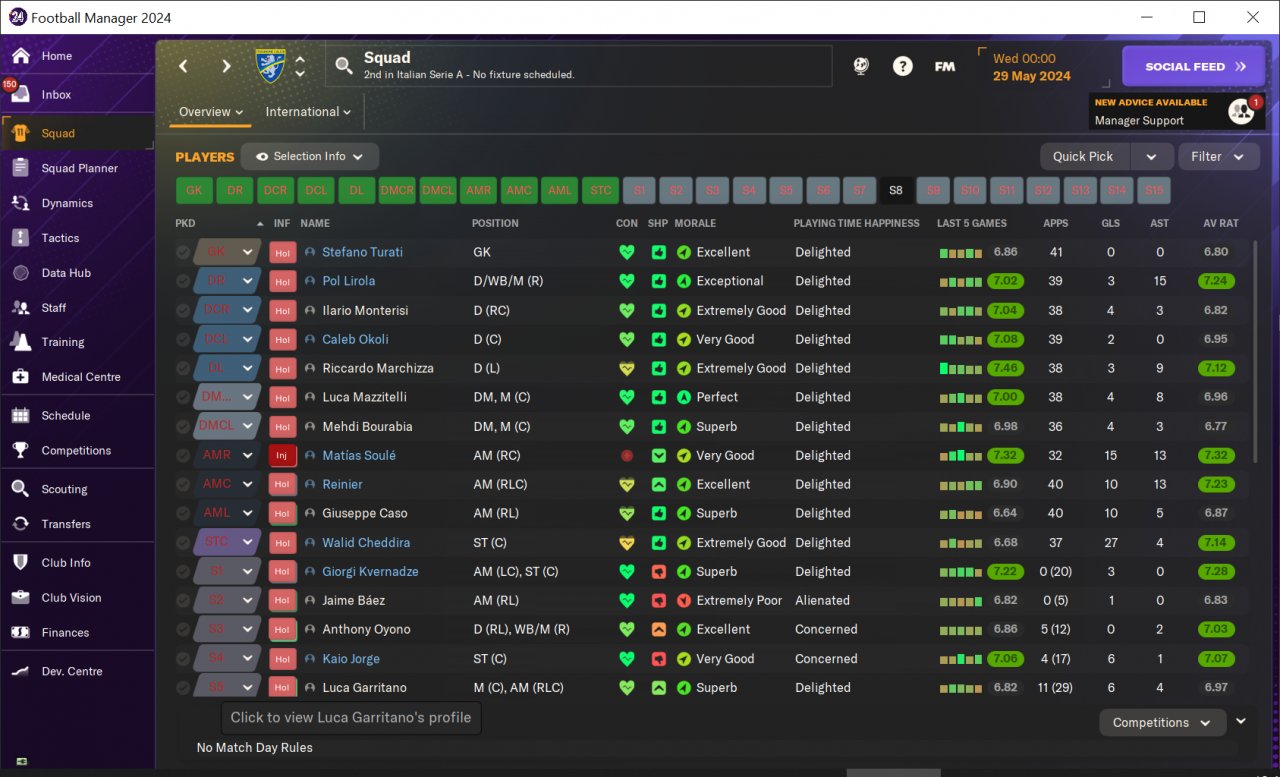Toggle selection tick for Caleb Okoli
Screen dimensions: 1280x777
click(x=183, y=340)
